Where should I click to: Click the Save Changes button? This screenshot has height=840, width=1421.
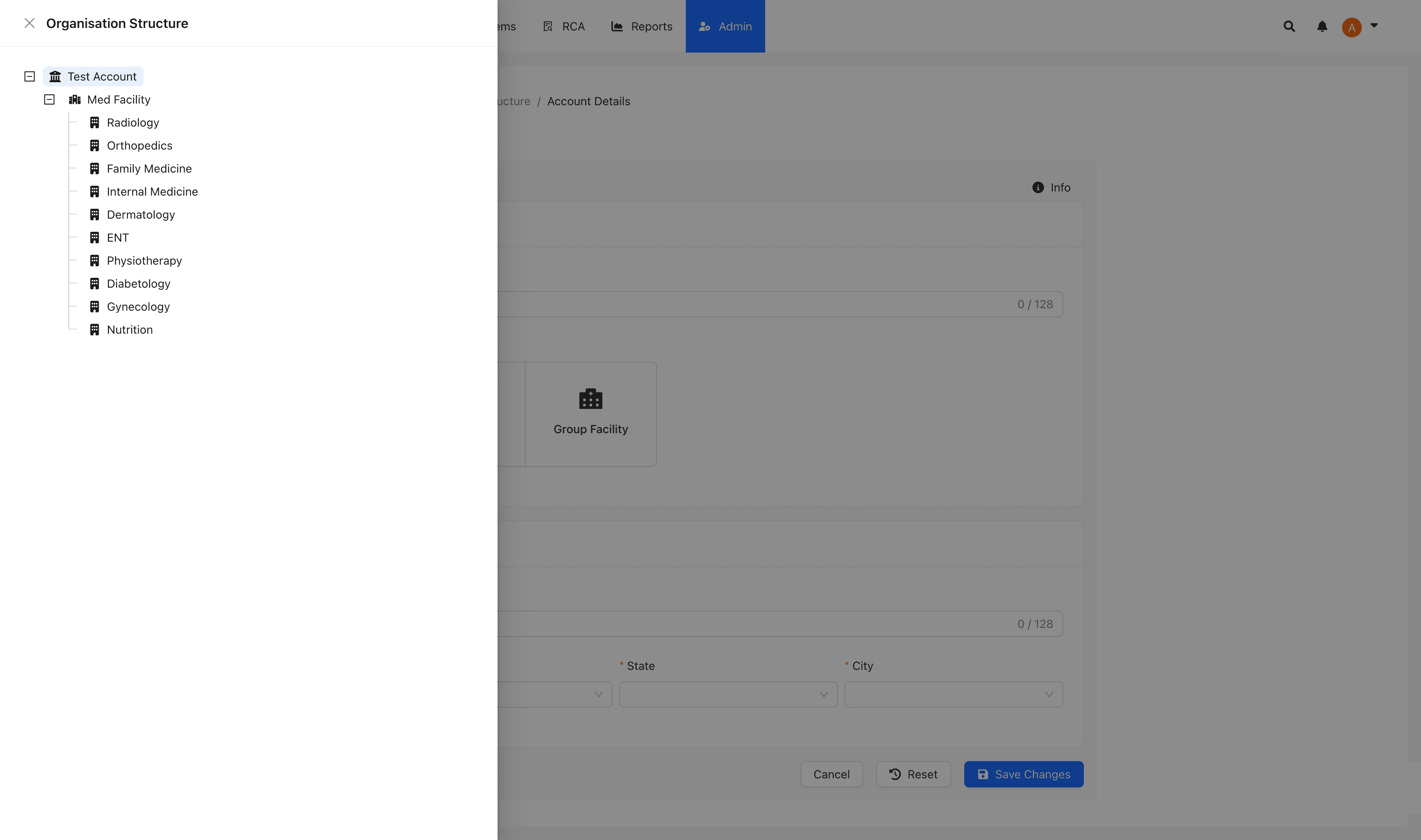point(1023,774)
